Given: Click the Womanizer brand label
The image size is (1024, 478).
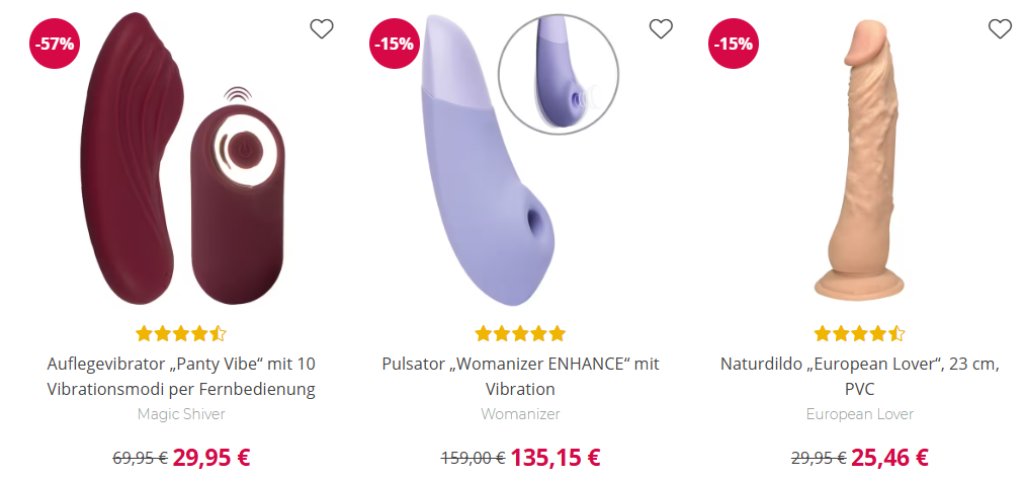Looking at the screenshot, I should pos(520,414).
